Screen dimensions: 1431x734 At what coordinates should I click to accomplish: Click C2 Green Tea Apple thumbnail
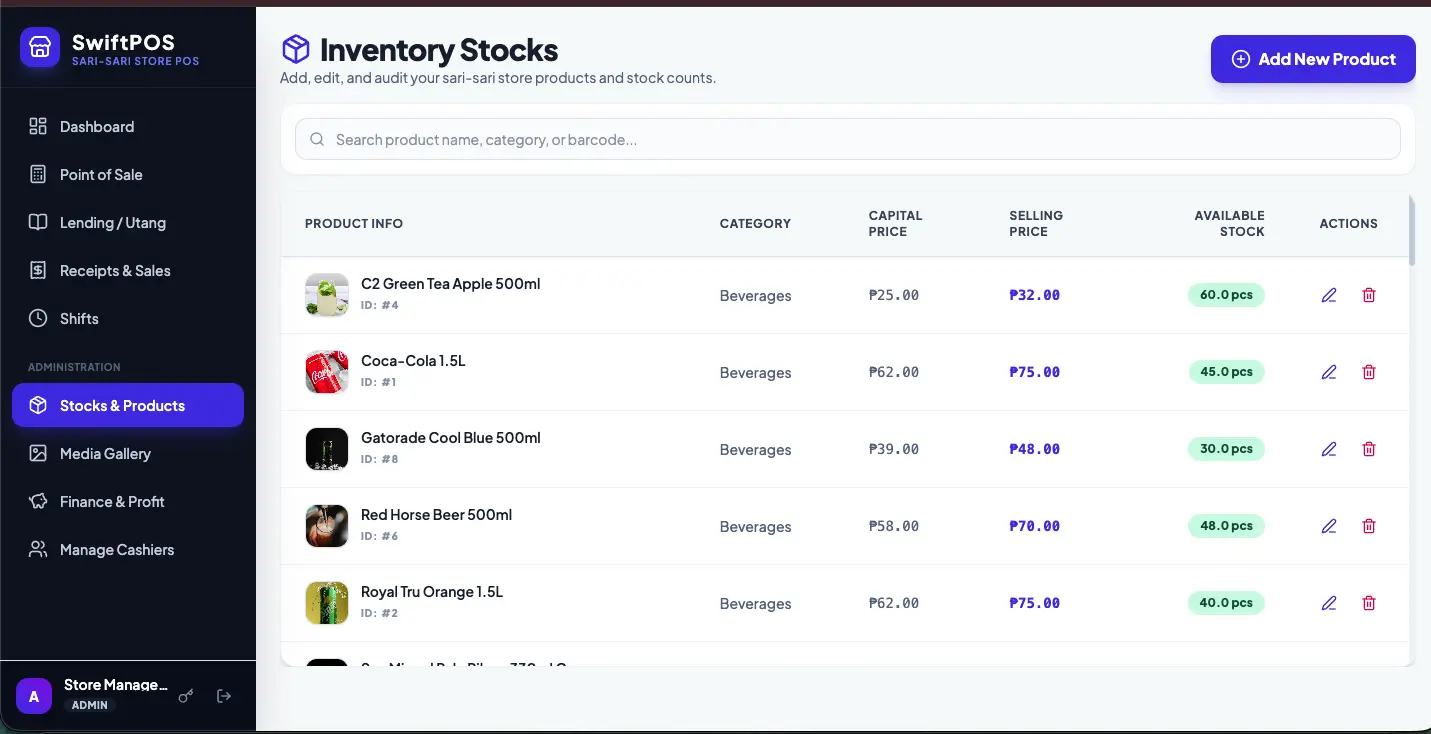[x=327, y=295]
